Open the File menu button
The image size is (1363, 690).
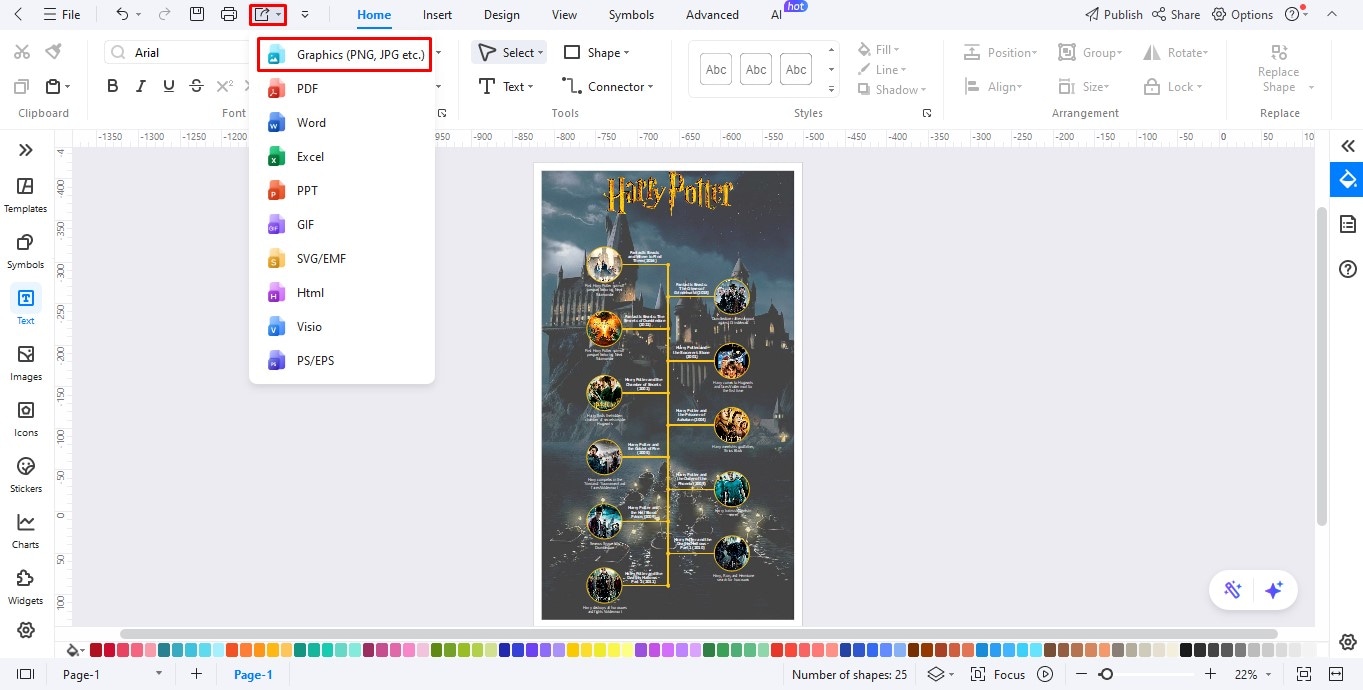(62, 15)
